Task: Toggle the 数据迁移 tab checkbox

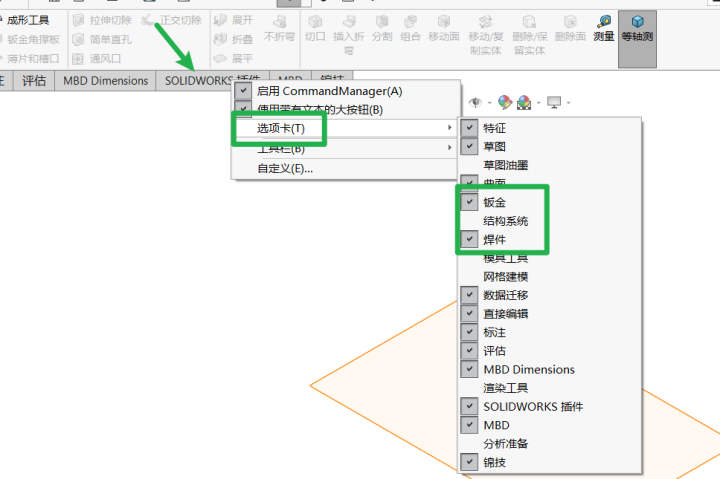Action: point(469,295)
